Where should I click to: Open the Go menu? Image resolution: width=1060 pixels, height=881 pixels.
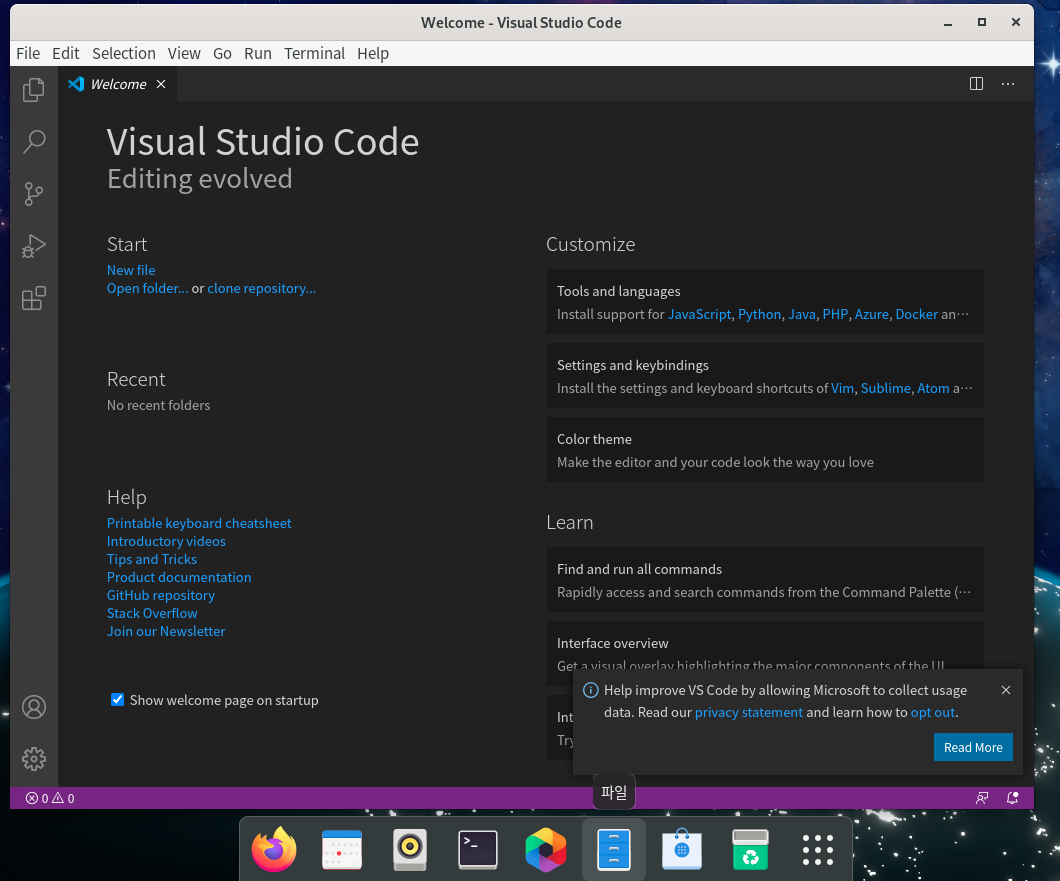pos(222,53)
